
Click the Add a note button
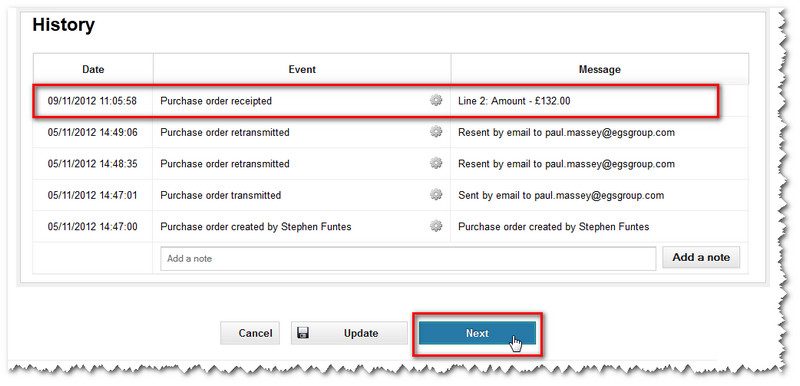pos(701,258)
